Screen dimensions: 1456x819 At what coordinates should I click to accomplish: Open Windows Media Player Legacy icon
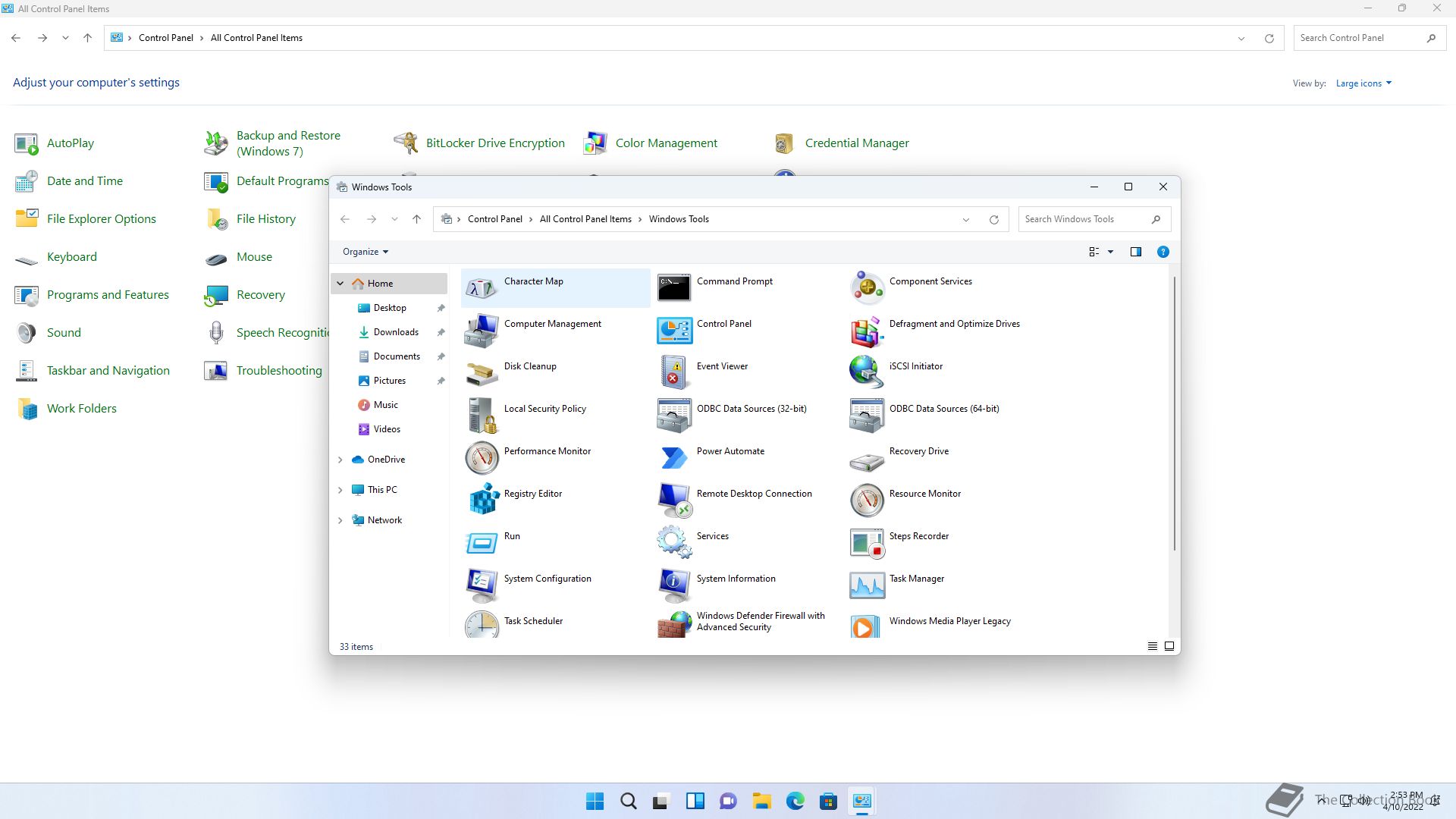[867, 626]
